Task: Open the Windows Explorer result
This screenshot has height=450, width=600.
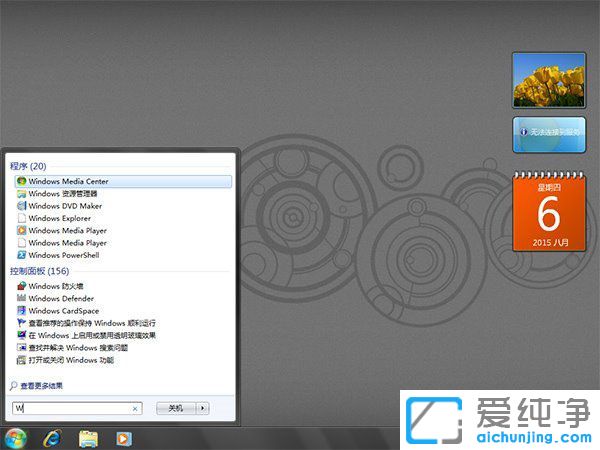Action: pyautogui.click(x=59, y=218)
